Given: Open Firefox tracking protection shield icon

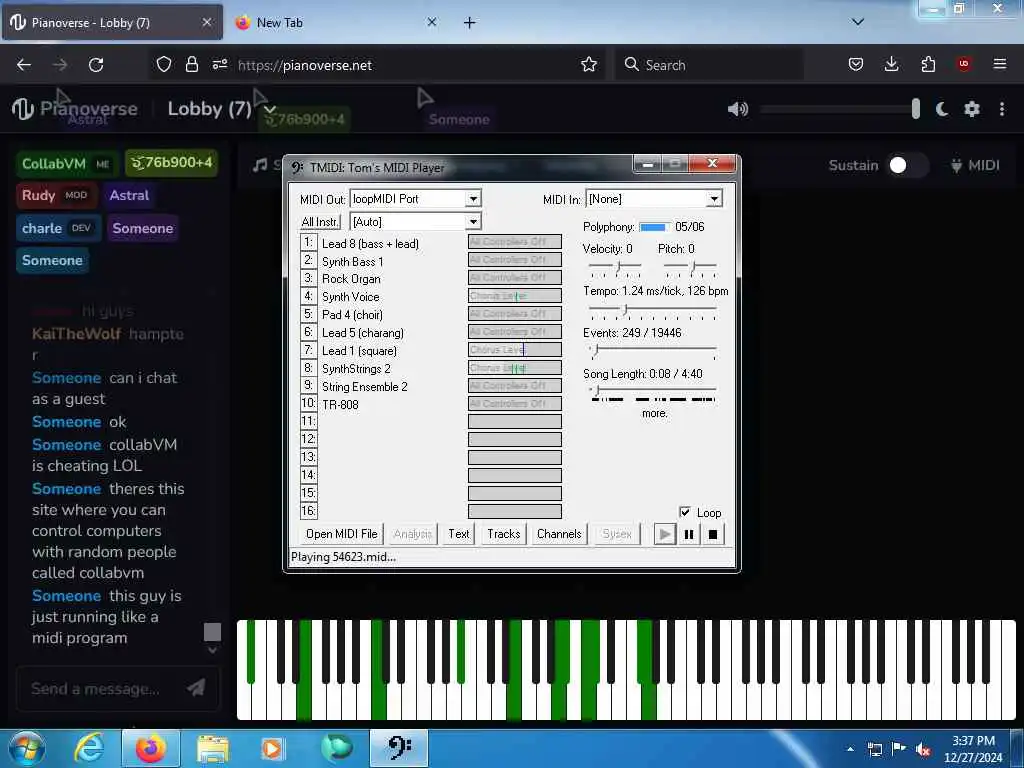Looking at the screenshot, I should click(x=163, y=65).
